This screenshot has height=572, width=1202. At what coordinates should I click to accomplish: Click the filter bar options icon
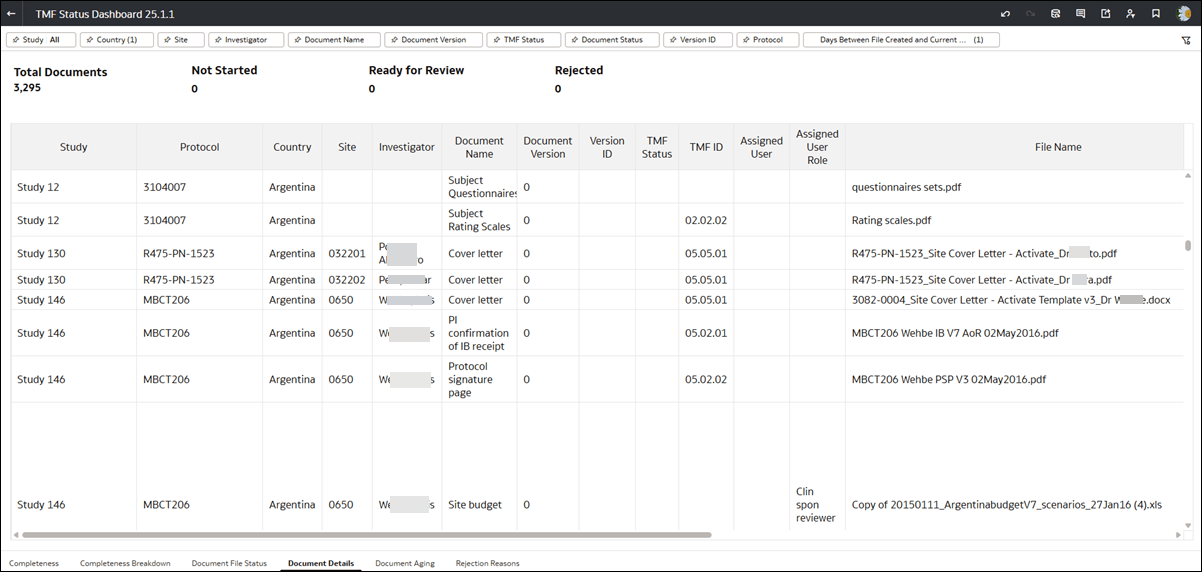pyautogui.click(x=1185, y=40)
